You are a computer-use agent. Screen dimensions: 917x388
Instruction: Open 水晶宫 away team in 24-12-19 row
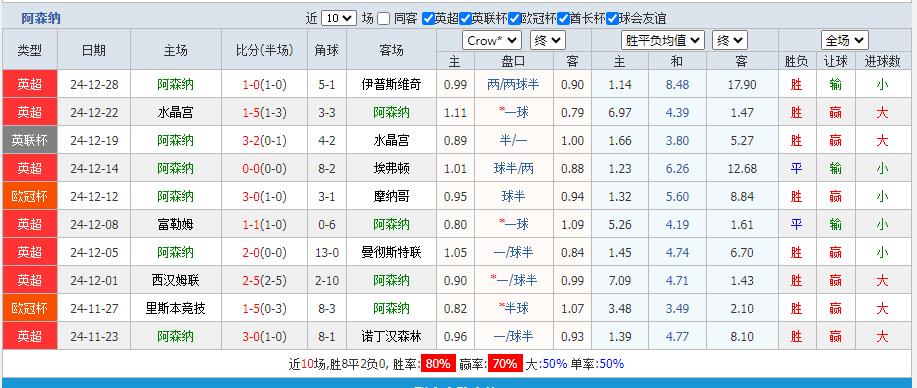click(x=391, y=140)
